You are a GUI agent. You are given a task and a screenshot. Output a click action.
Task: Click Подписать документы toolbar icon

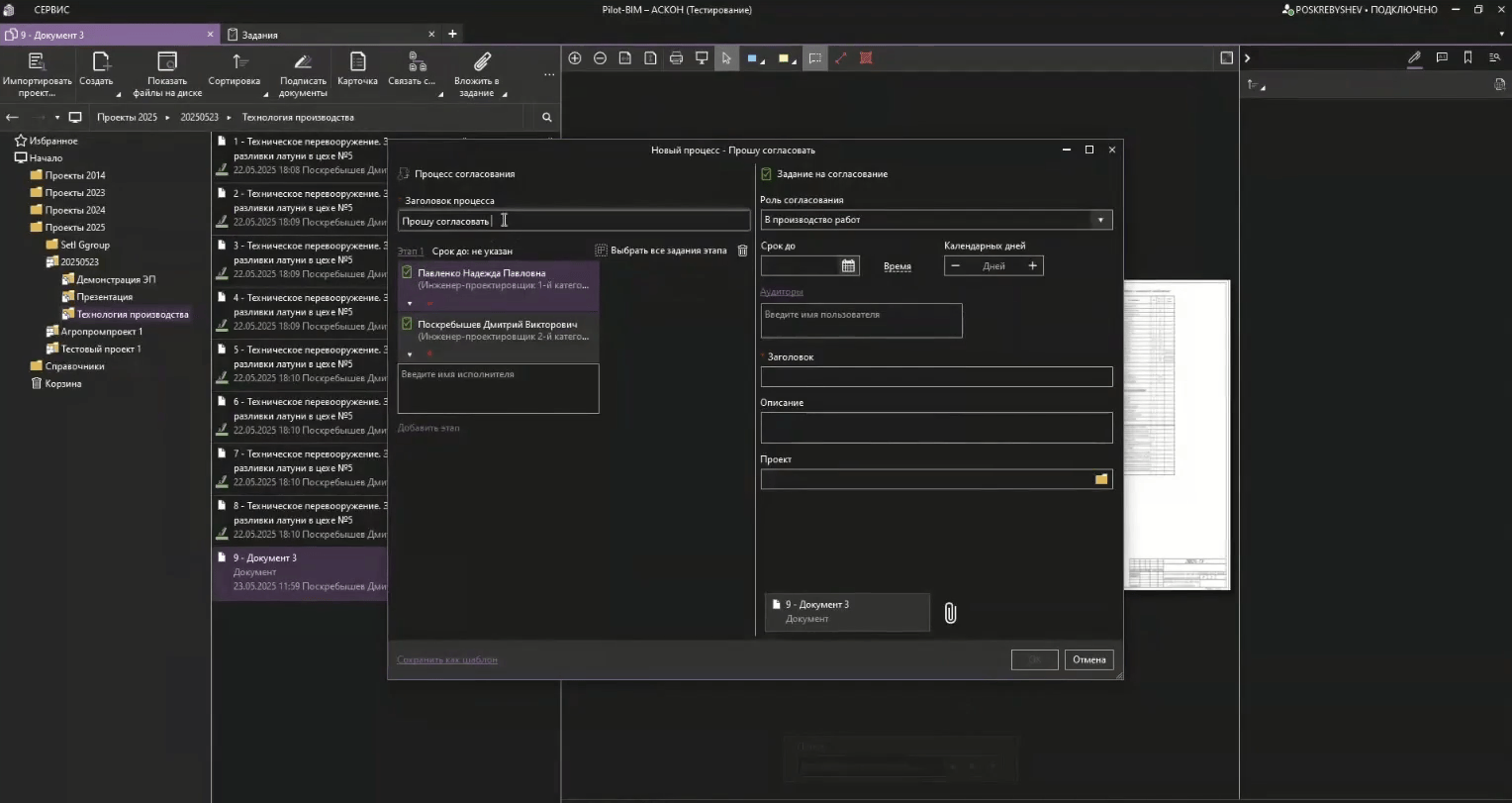pyautogui.click(x=303, y=63)
